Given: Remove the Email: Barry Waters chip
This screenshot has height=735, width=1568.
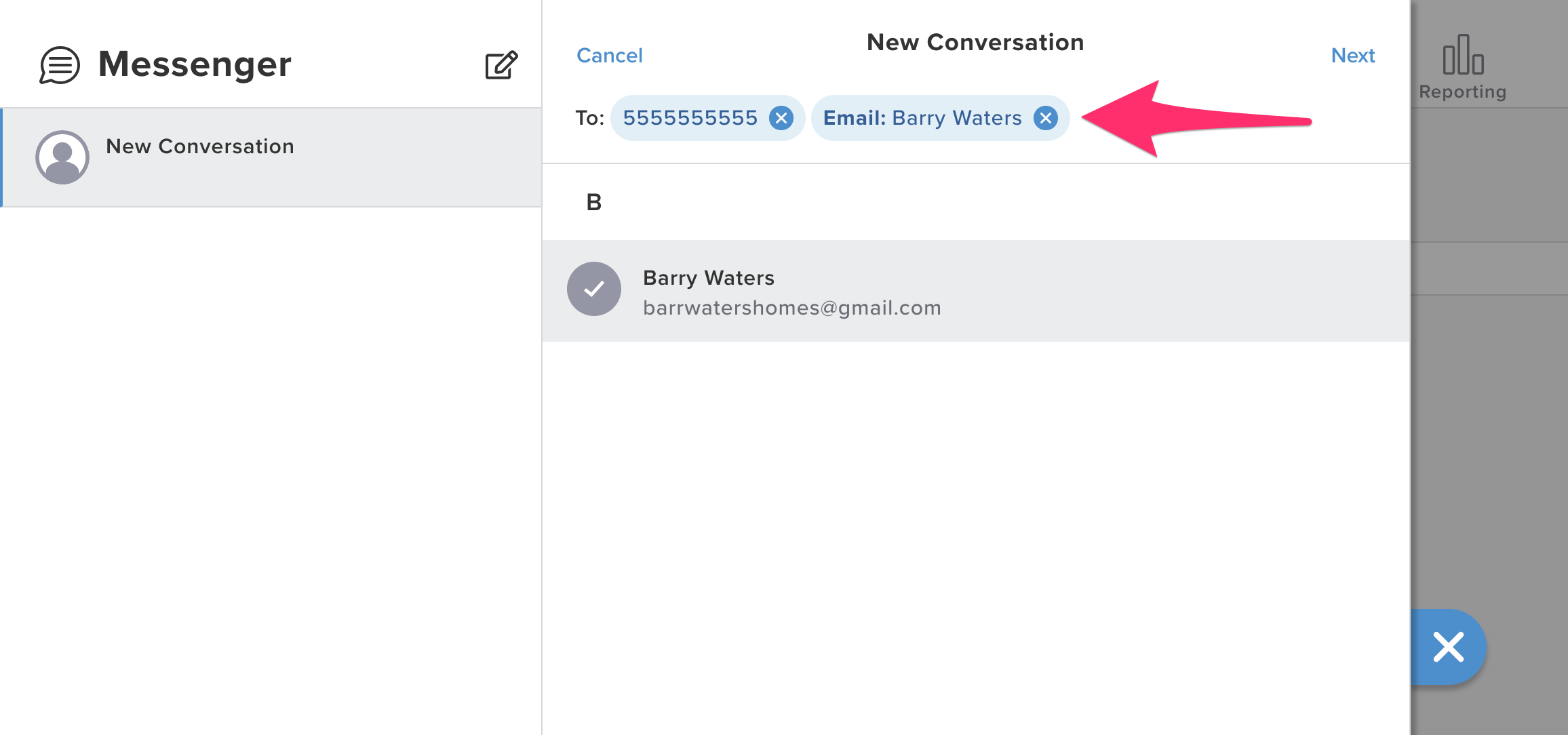Looking at the screenshot, I should click(1046, 118).
